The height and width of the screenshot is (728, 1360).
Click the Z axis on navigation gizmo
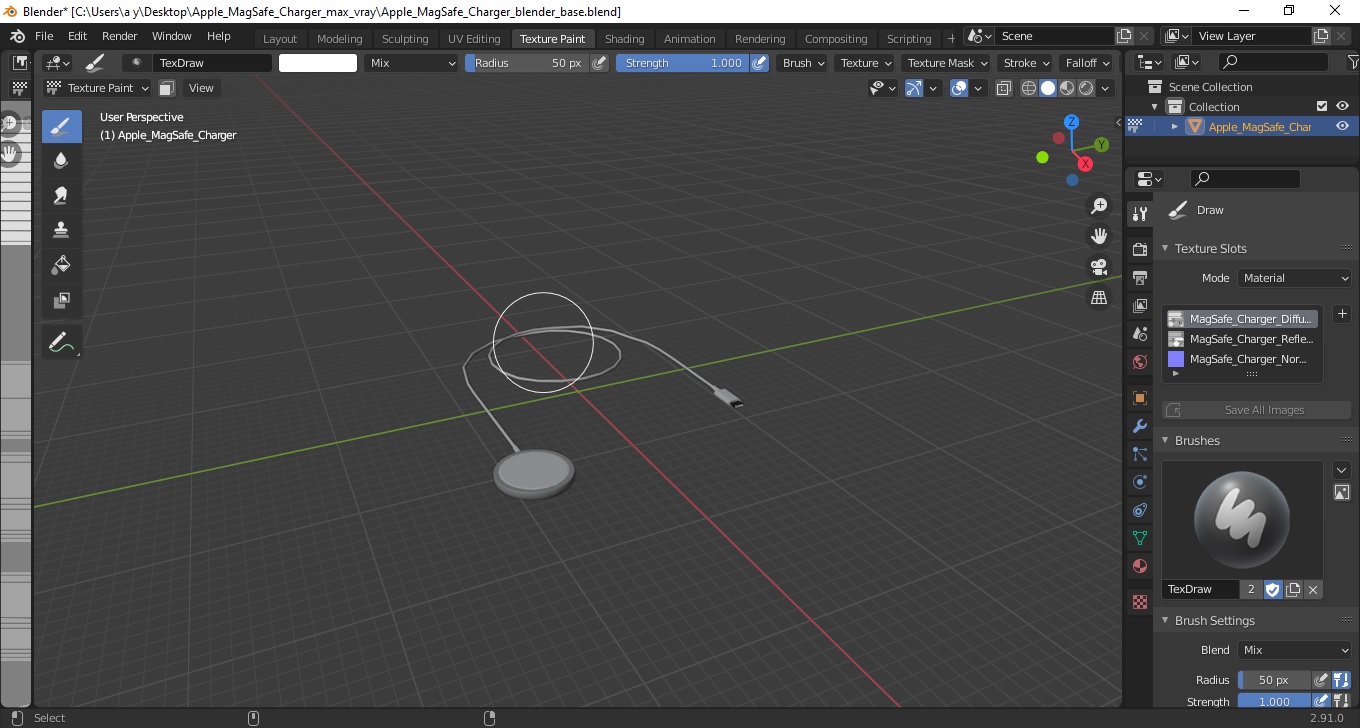(1071, 122)
